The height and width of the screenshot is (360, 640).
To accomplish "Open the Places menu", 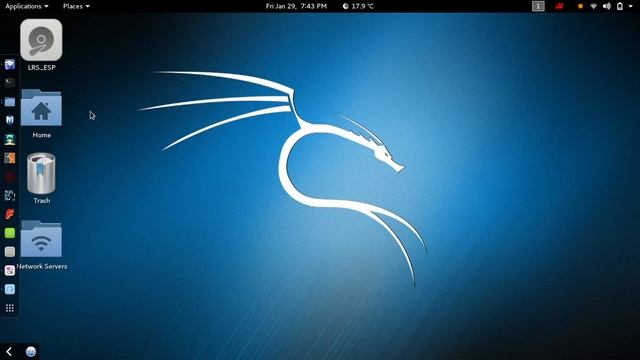I will click(x=76, y=6).
